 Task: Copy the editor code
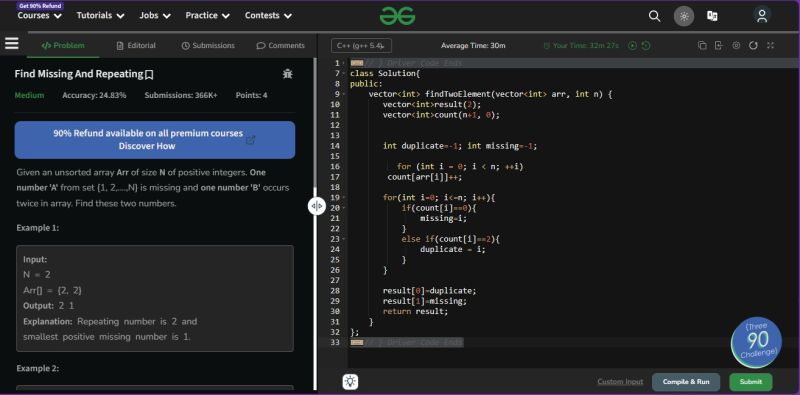click(702, 45)
